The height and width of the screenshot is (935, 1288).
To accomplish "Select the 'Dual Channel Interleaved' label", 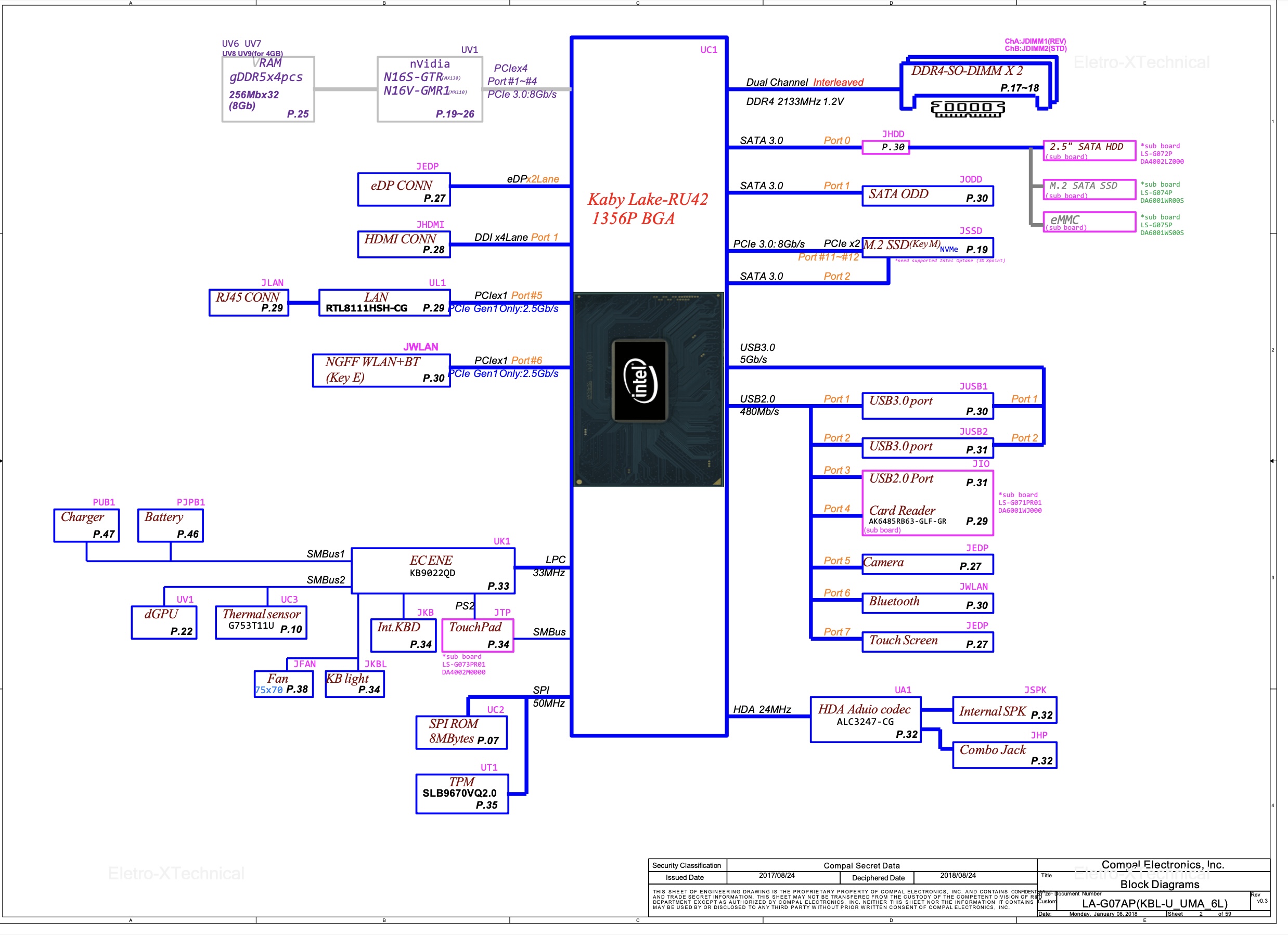I will point(804,82).
